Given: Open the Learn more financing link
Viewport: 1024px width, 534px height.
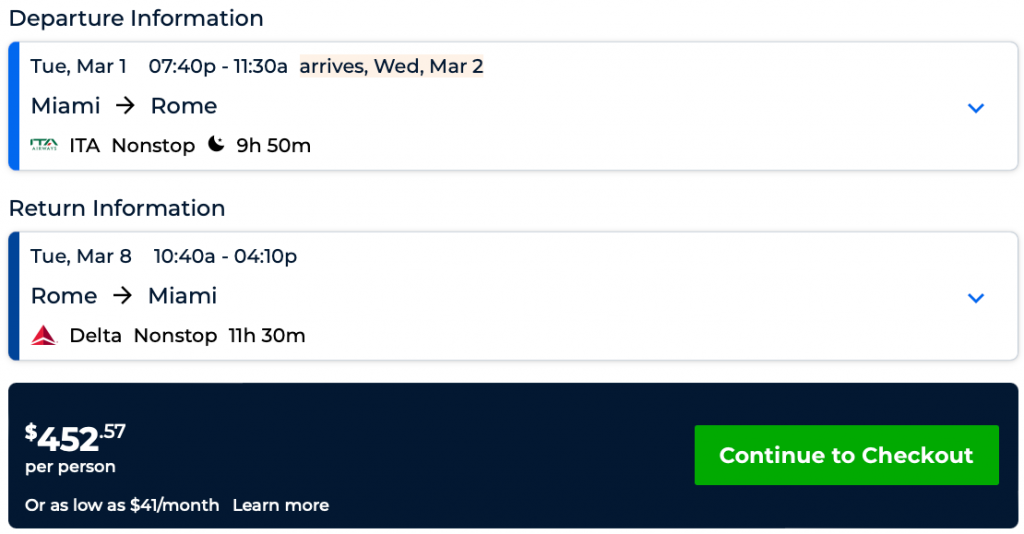Looking at the screenshot, I should [x=280, y=505].
